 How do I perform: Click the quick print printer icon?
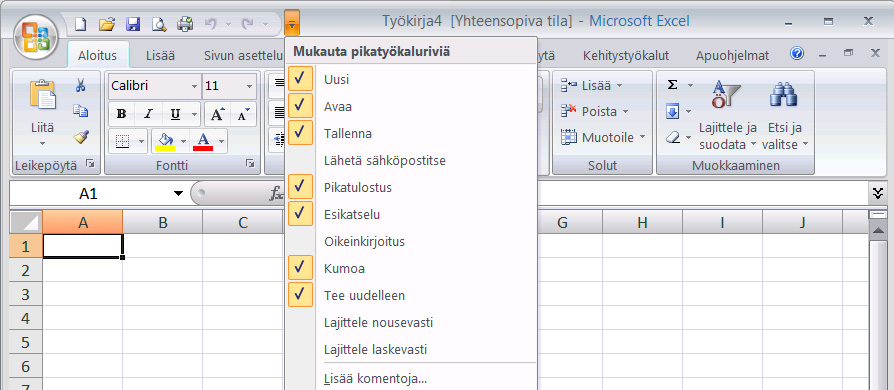(x=185, y=24)
